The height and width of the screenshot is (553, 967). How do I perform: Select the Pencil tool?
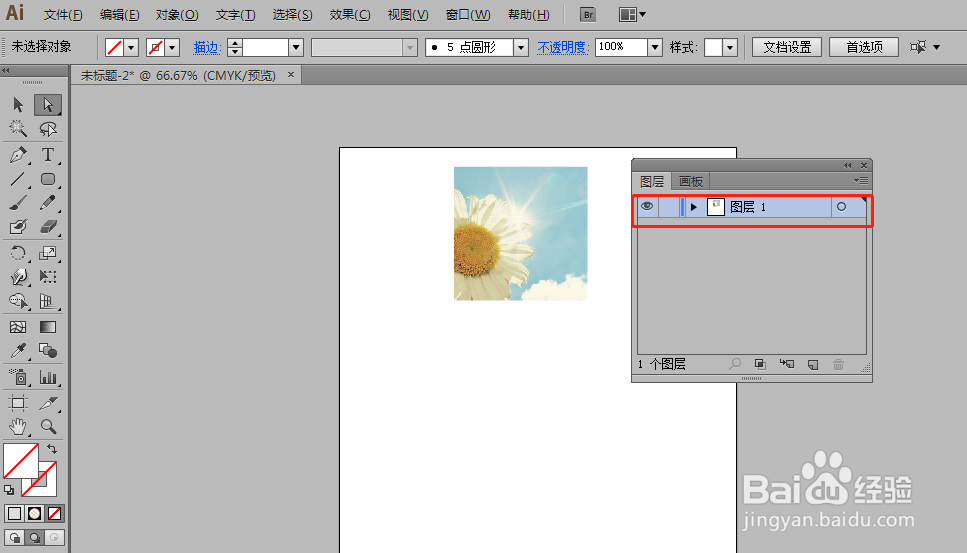[47, 203]
